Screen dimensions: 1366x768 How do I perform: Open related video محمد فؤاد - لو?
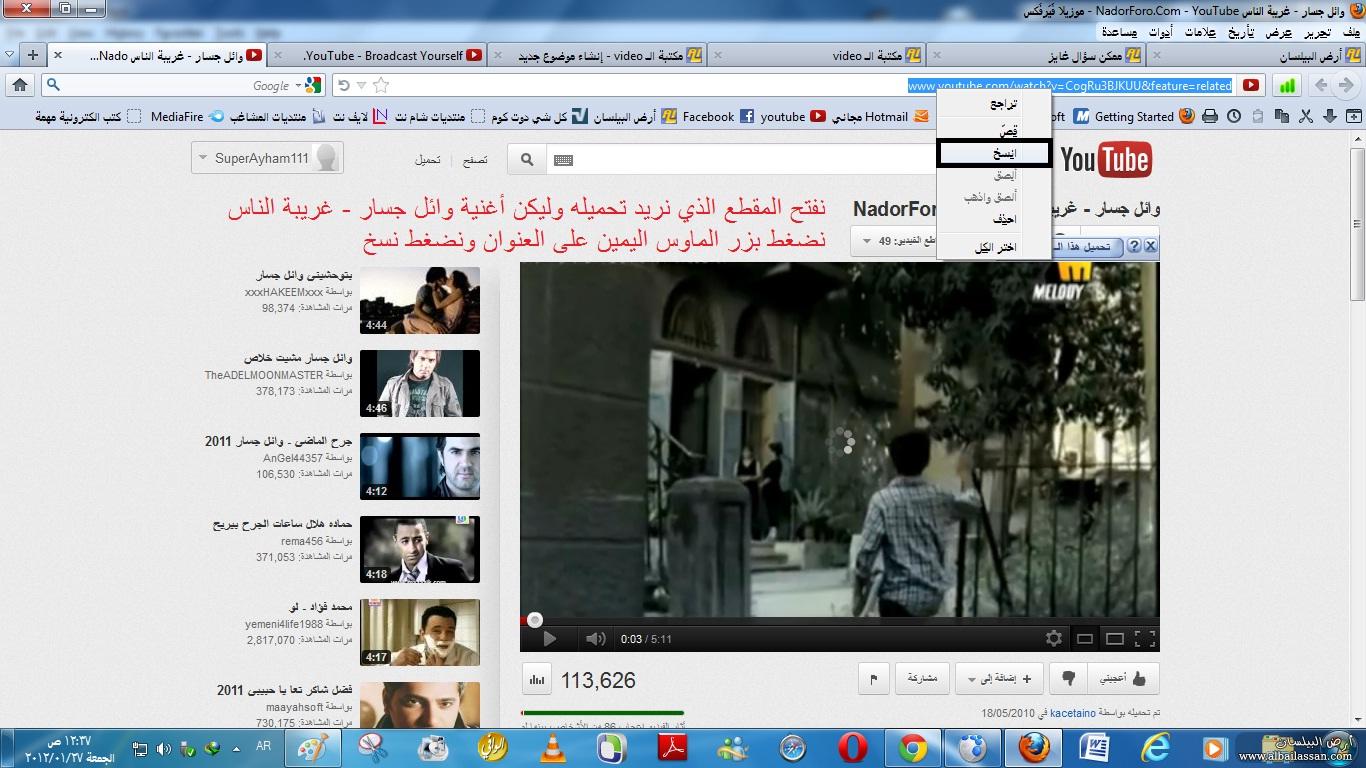[420, 632]
